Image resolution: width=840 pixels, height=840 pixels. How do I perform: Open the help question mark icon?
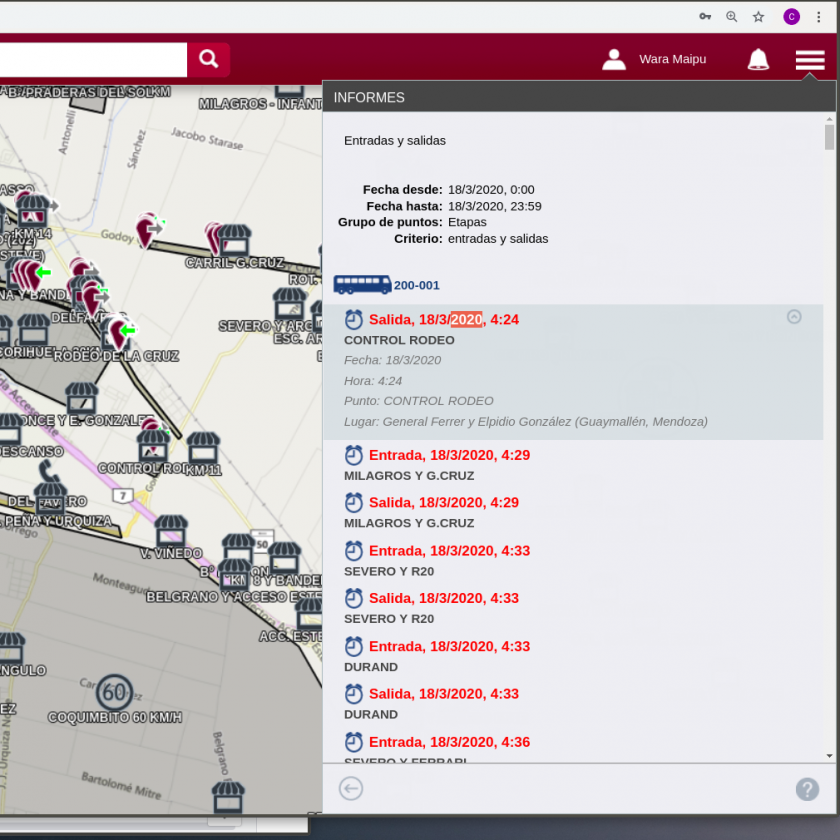click(x=807, y=789)
